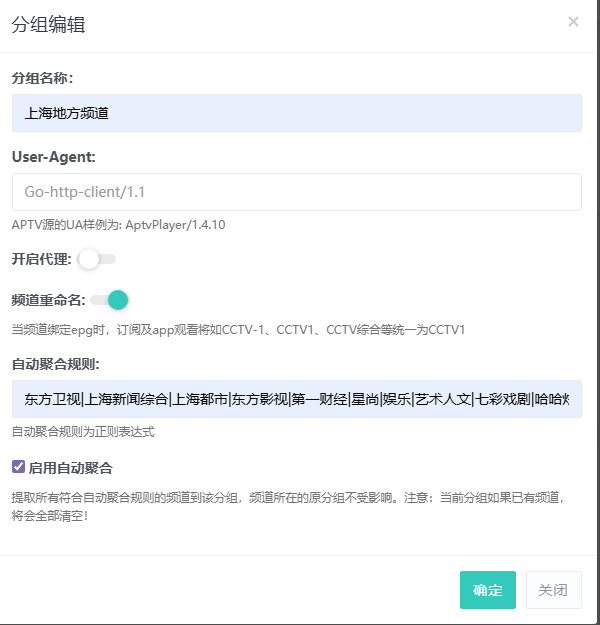The width and height of the screenshot is (600, 625).
Task: Click the 自动聚合规则为正则表达式 hint
Action: 83,433
